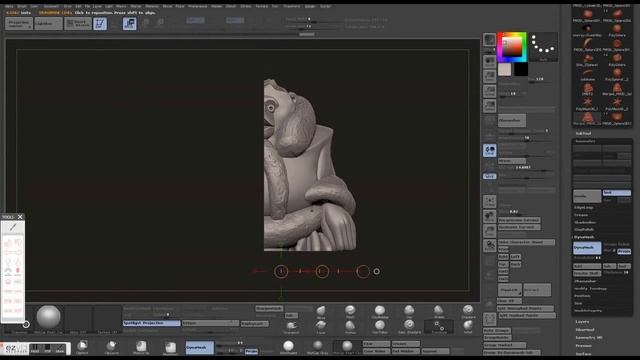This screenshot has width=640, height=360.
Task: Expand the ZRemesher section
Action: point(585,281)
